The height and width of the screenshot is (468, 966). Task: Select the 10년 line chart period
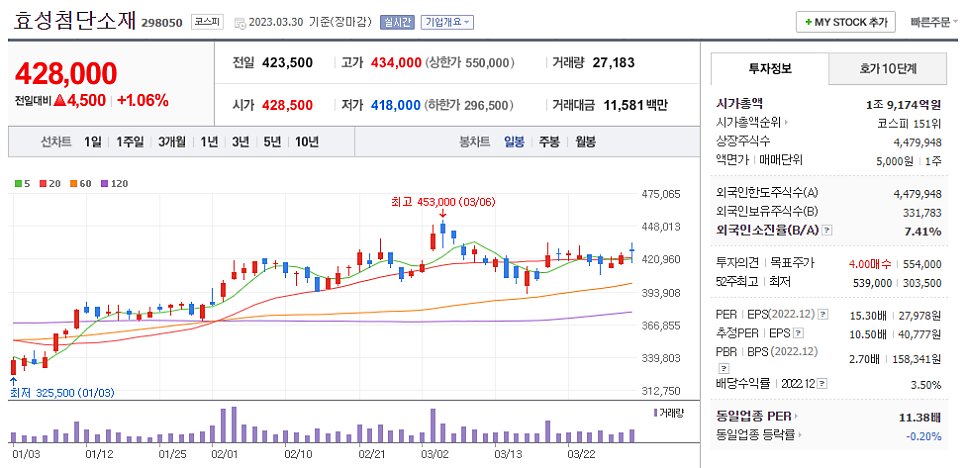307,142
